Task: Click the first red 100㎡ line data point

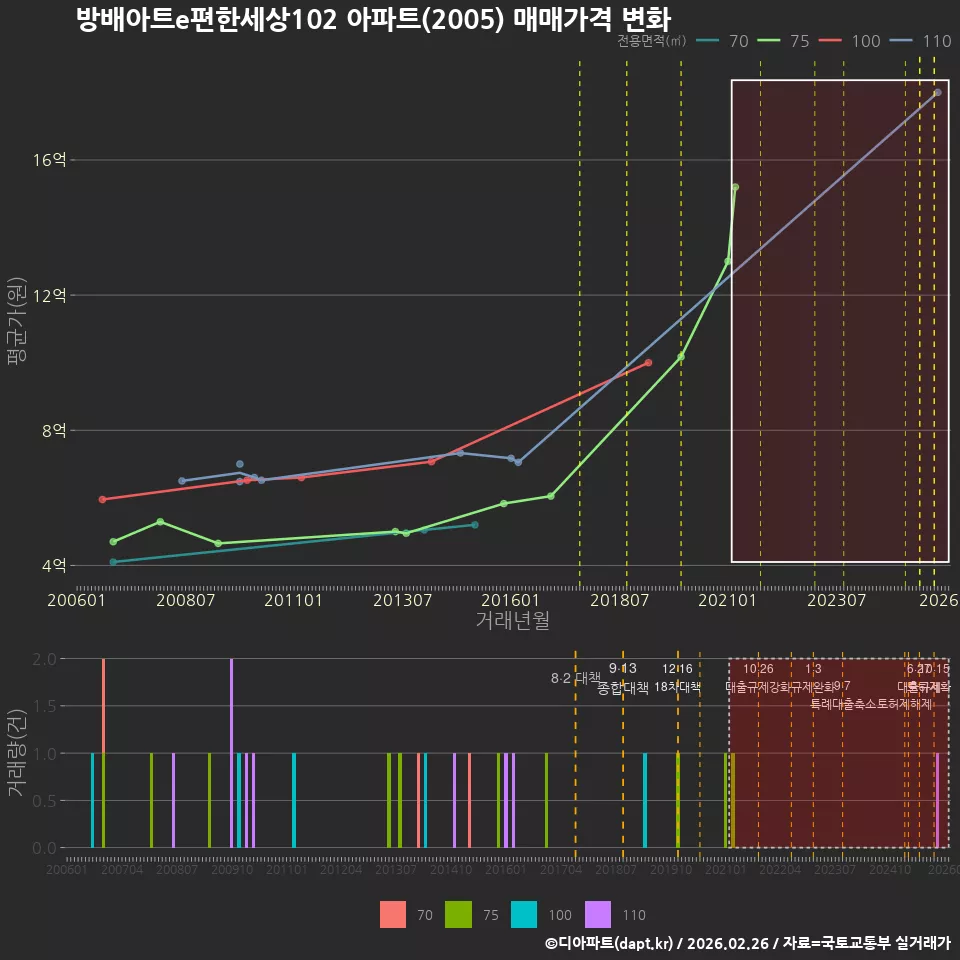Action: coord(102,500)
